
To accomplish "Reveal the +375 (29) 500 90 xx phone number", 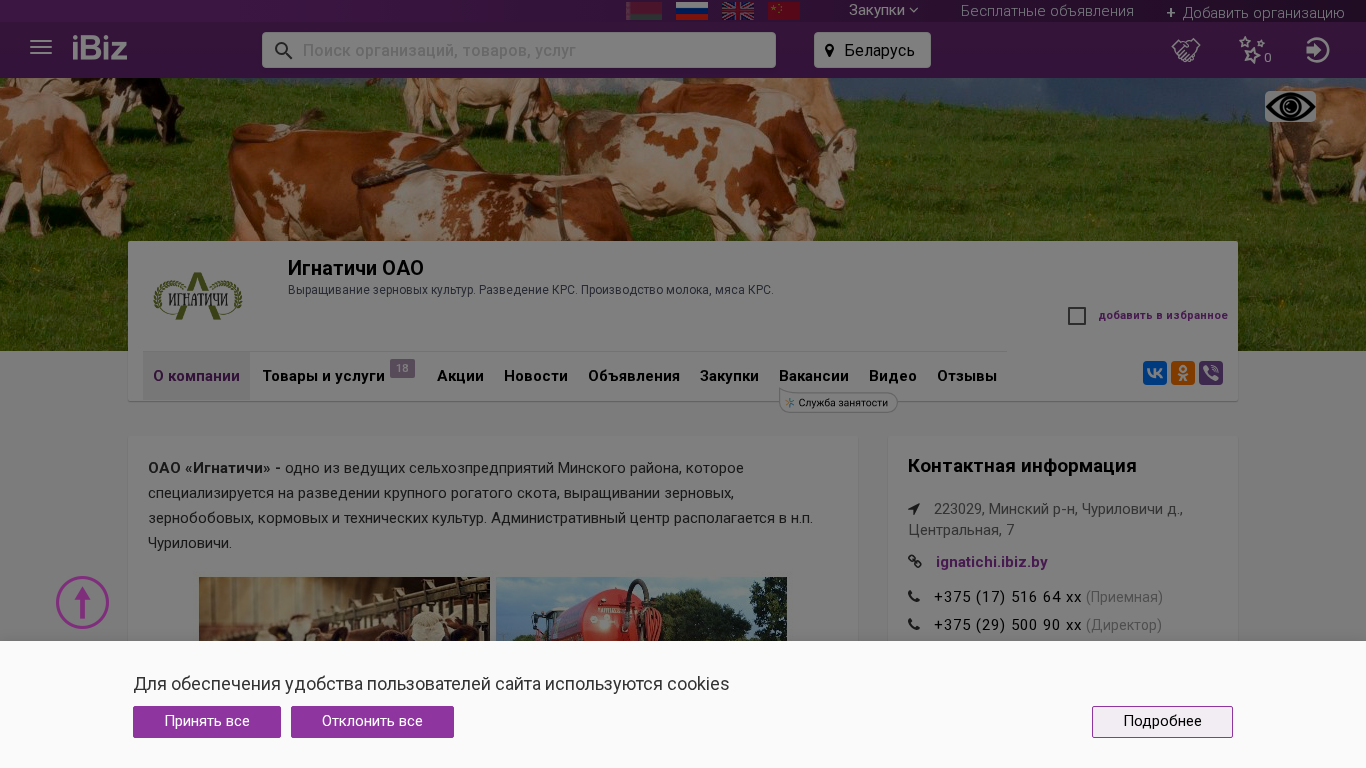I will tap(1008, 625).
